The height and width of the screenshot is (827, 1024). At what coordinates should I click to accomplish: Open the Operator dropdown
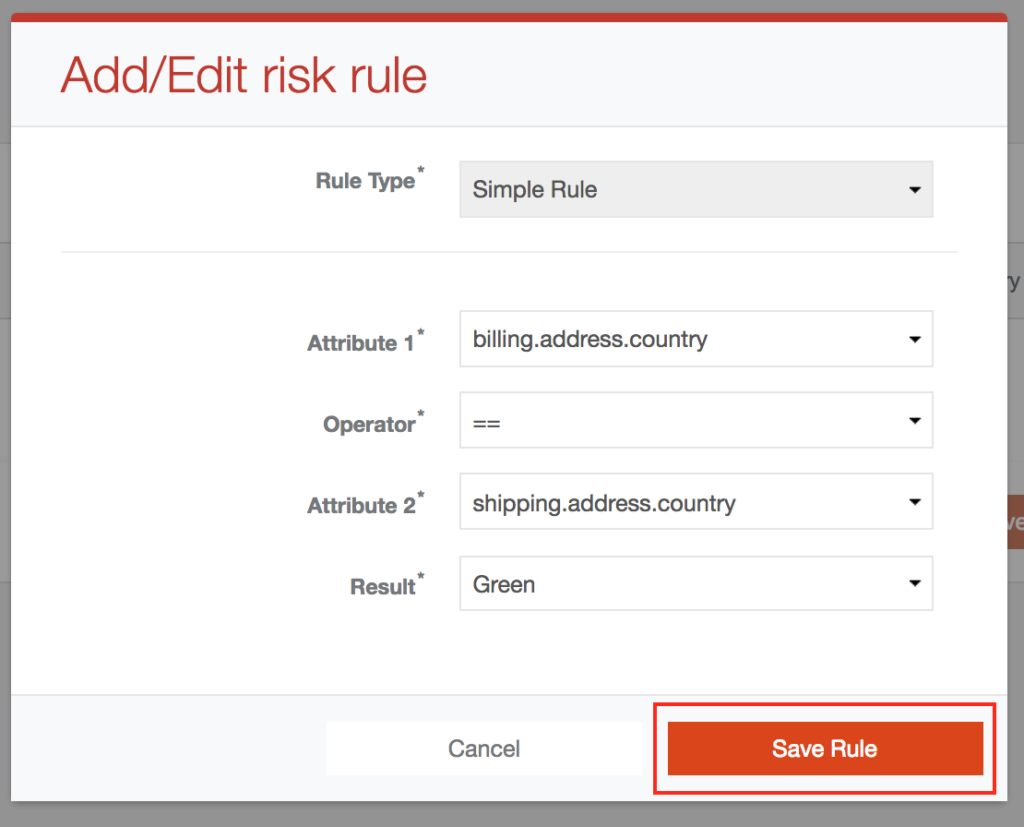coord(696,420)
